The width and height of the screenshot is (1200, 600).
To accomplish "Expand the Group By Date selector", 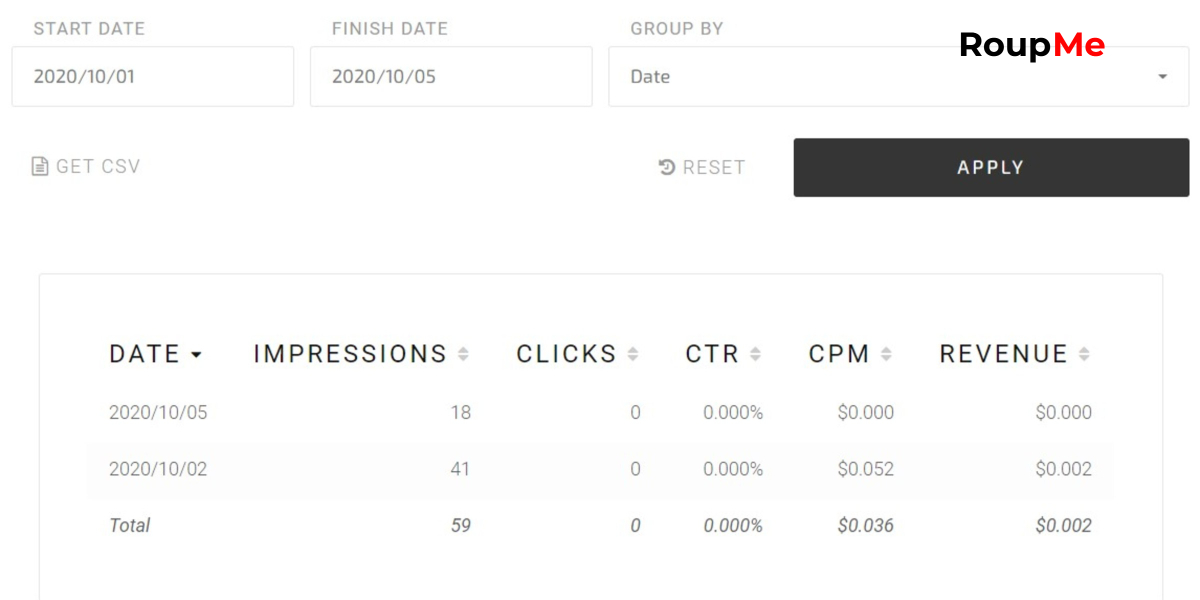I will (899, 76).
